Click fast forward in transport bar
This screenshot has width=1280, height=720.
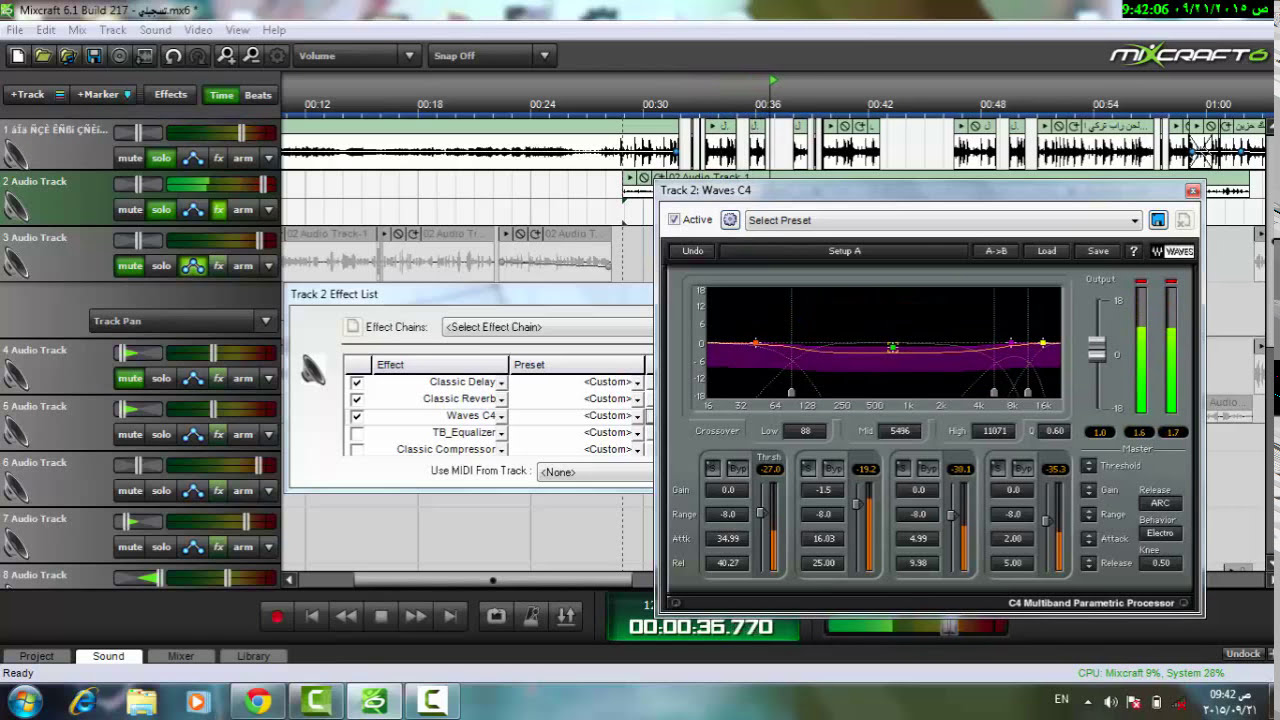(416, 617)
